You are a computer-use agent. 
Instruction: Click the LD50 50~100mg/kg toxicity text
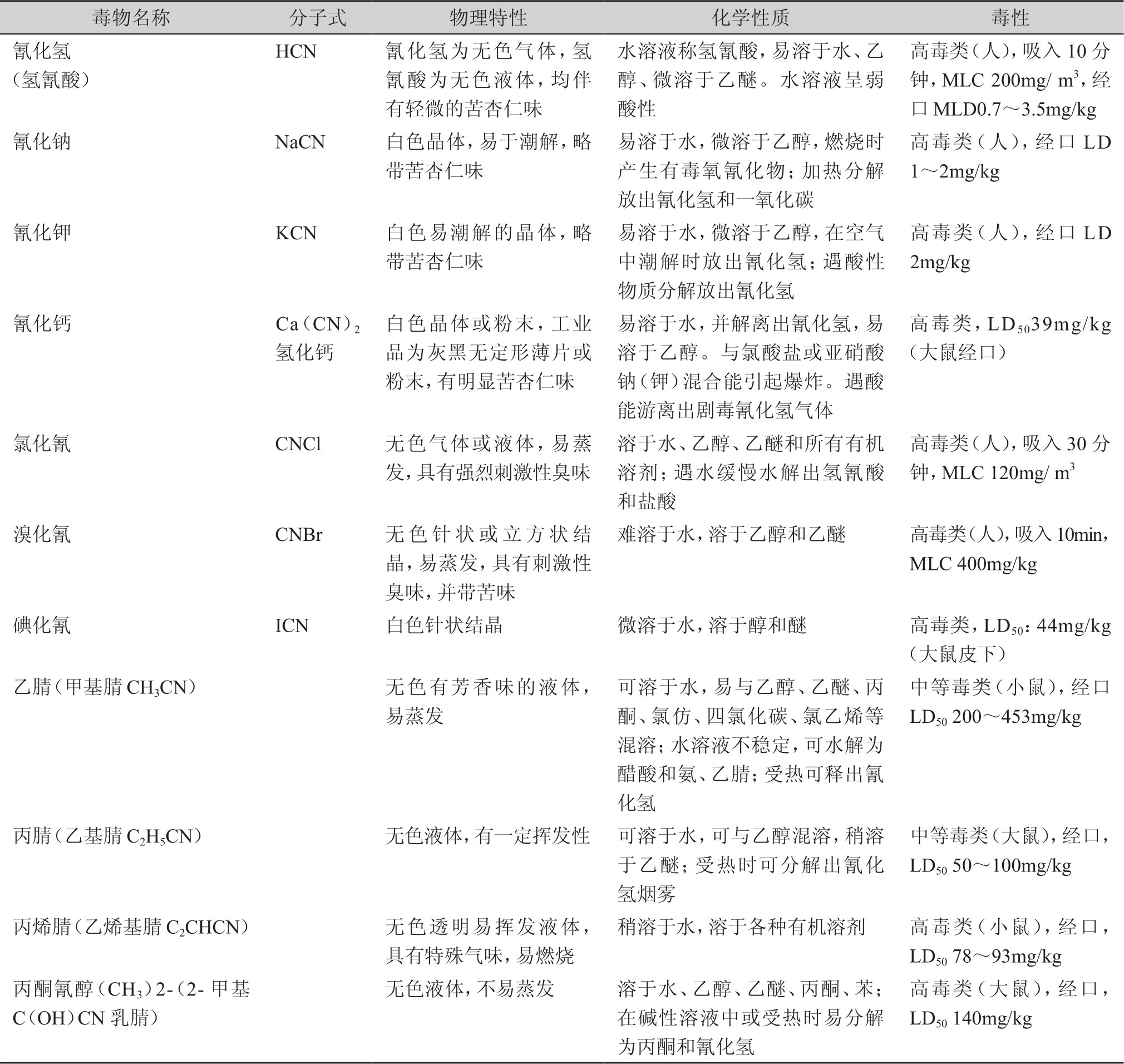click(990, 865)
